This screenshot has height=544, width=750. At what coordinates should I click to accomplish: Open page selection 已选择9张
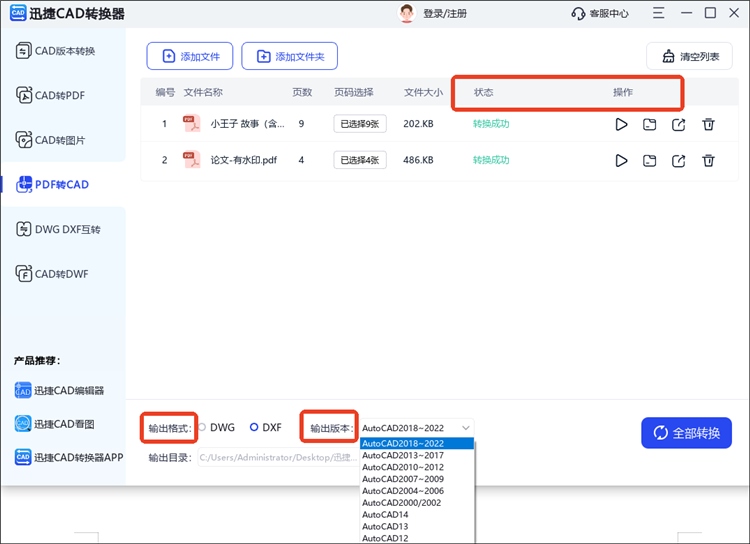pyautogui.click(x=360, y=124)
